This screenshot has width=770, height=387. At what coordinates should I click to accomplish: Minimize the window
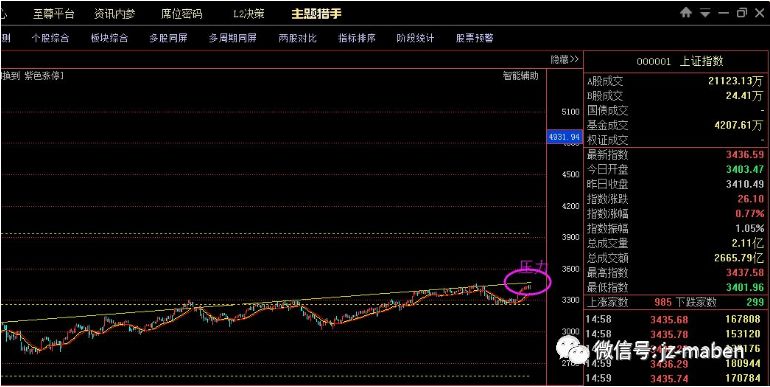(x=723, y=13)
